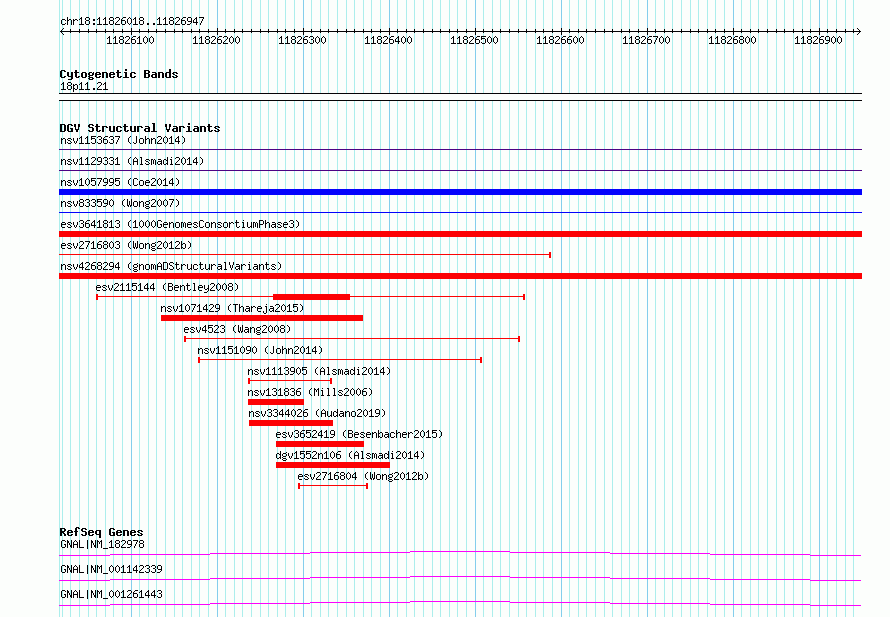
Task: Click ruler position 11826200
Action: tap(216, 40)
